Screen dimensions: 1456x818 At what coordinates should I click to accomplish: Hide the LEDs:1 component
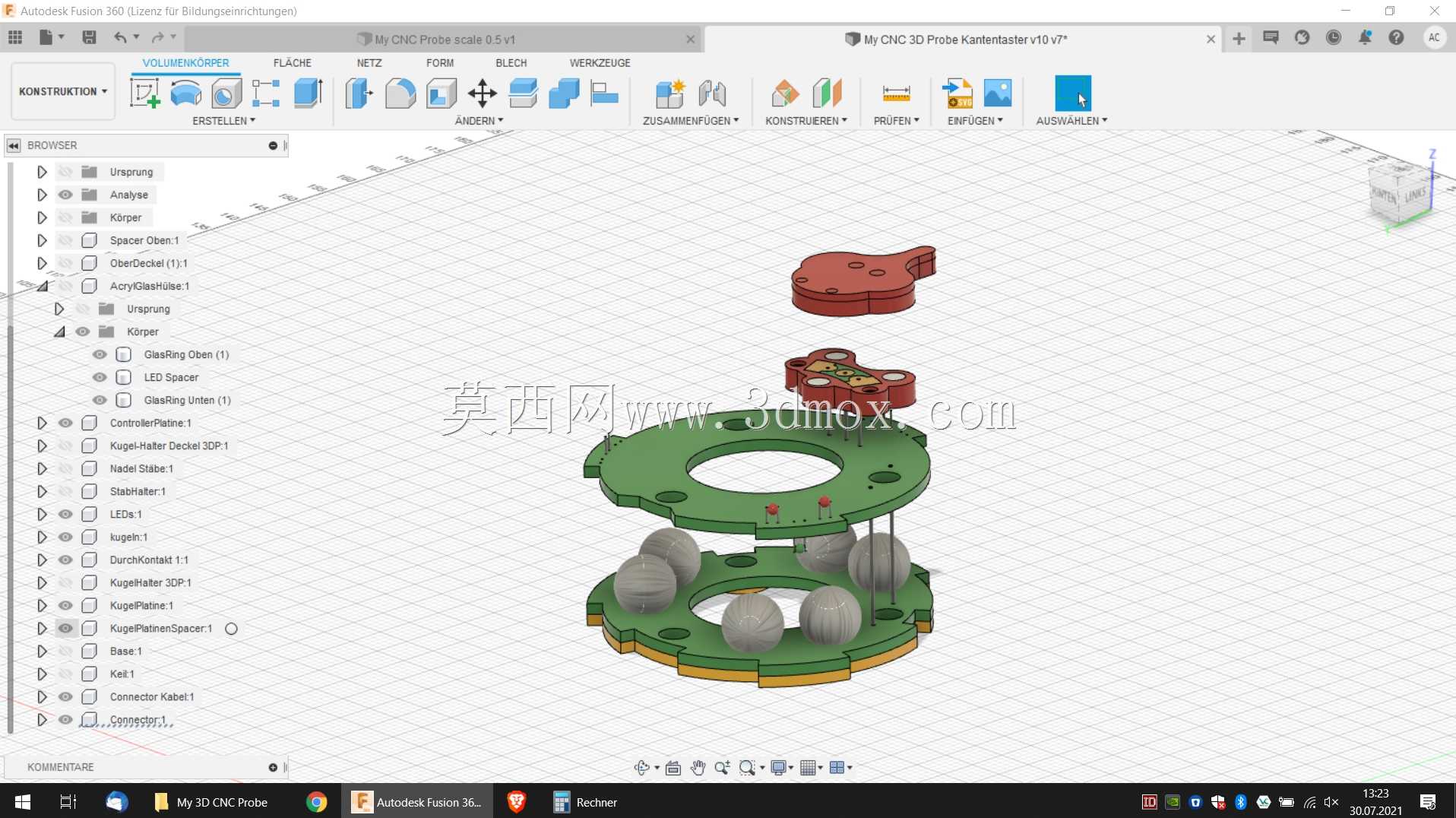(x=66, y=514)
